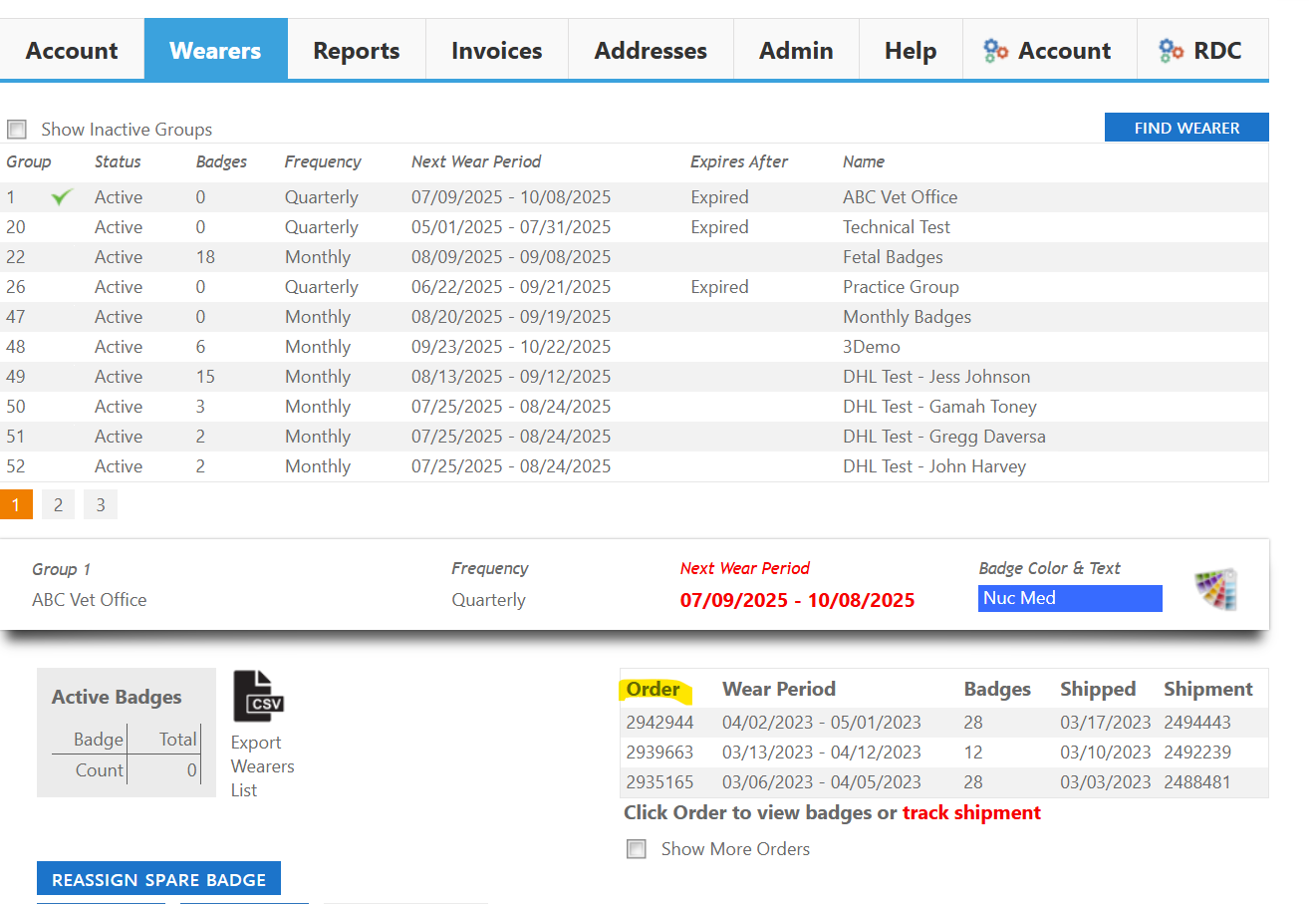Select the Fetal Badges group row
This screenshot has height=904, width=1316.
coord(892,257)
